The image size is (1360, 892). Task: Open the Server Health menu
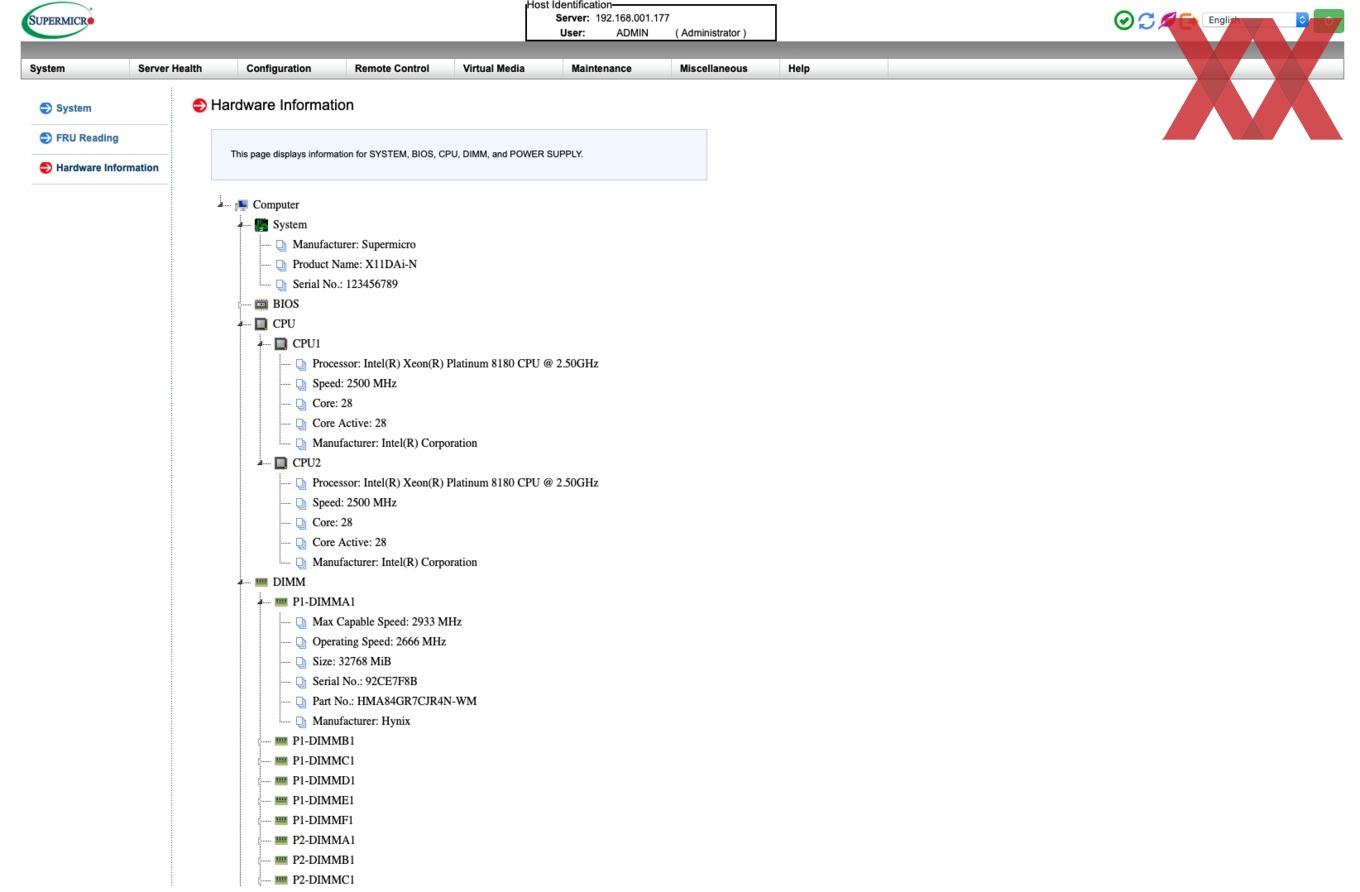point(183,69)
